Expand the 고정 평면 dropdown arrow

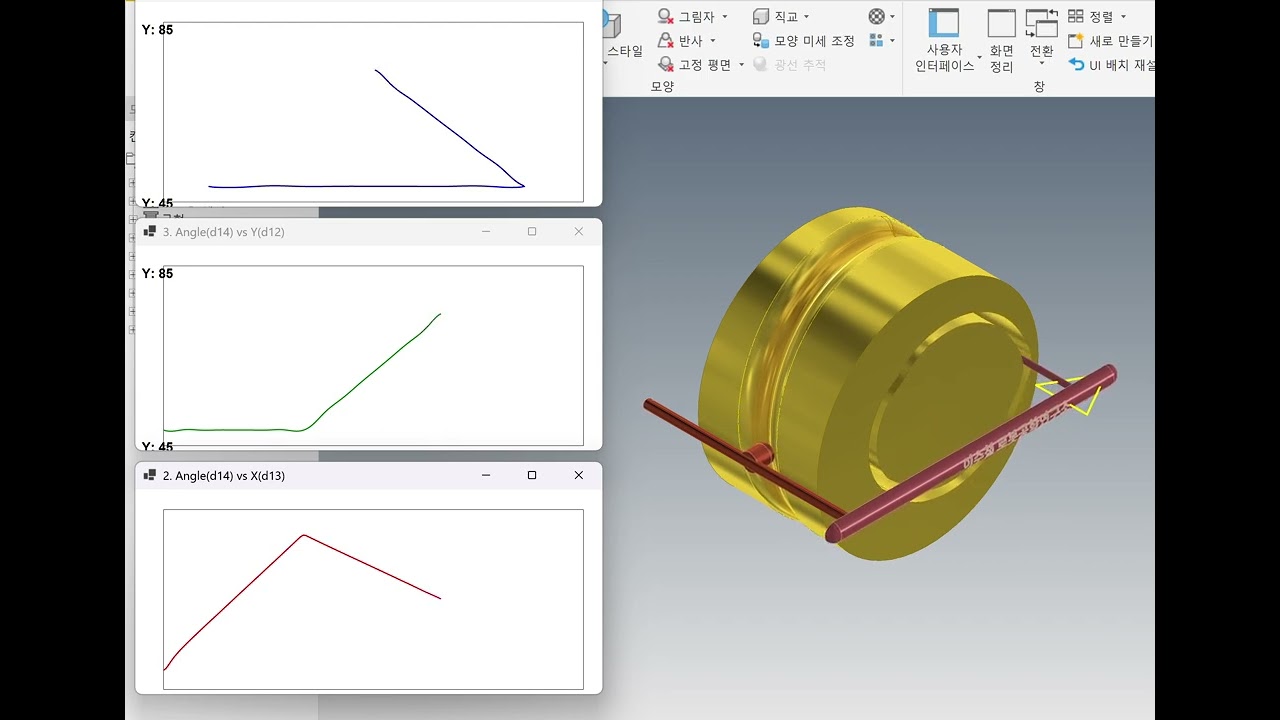point(741,65)
